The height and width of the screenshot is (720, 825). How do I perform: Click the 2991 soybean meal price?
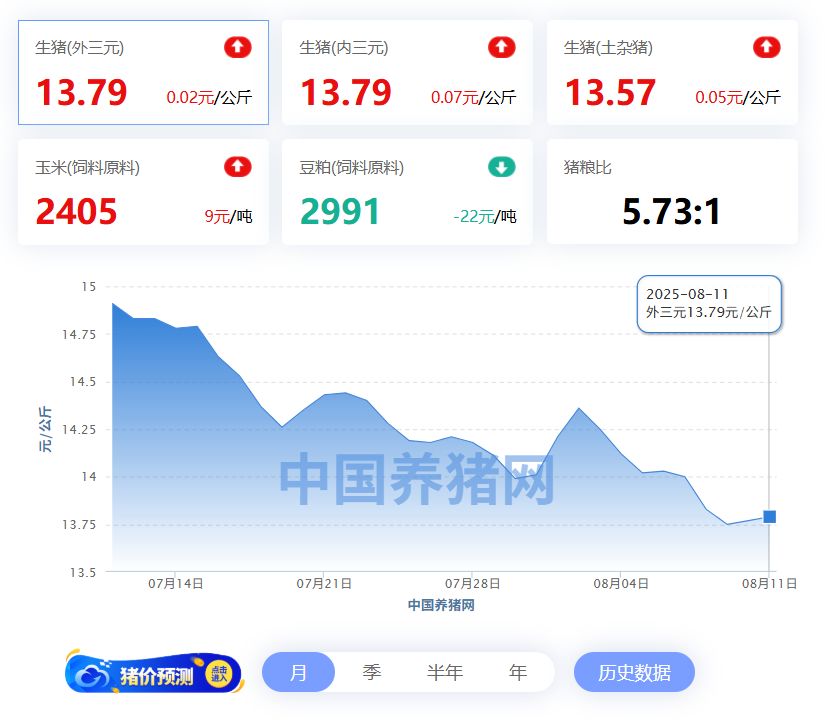pyautogui.click(x=340, y=212)
